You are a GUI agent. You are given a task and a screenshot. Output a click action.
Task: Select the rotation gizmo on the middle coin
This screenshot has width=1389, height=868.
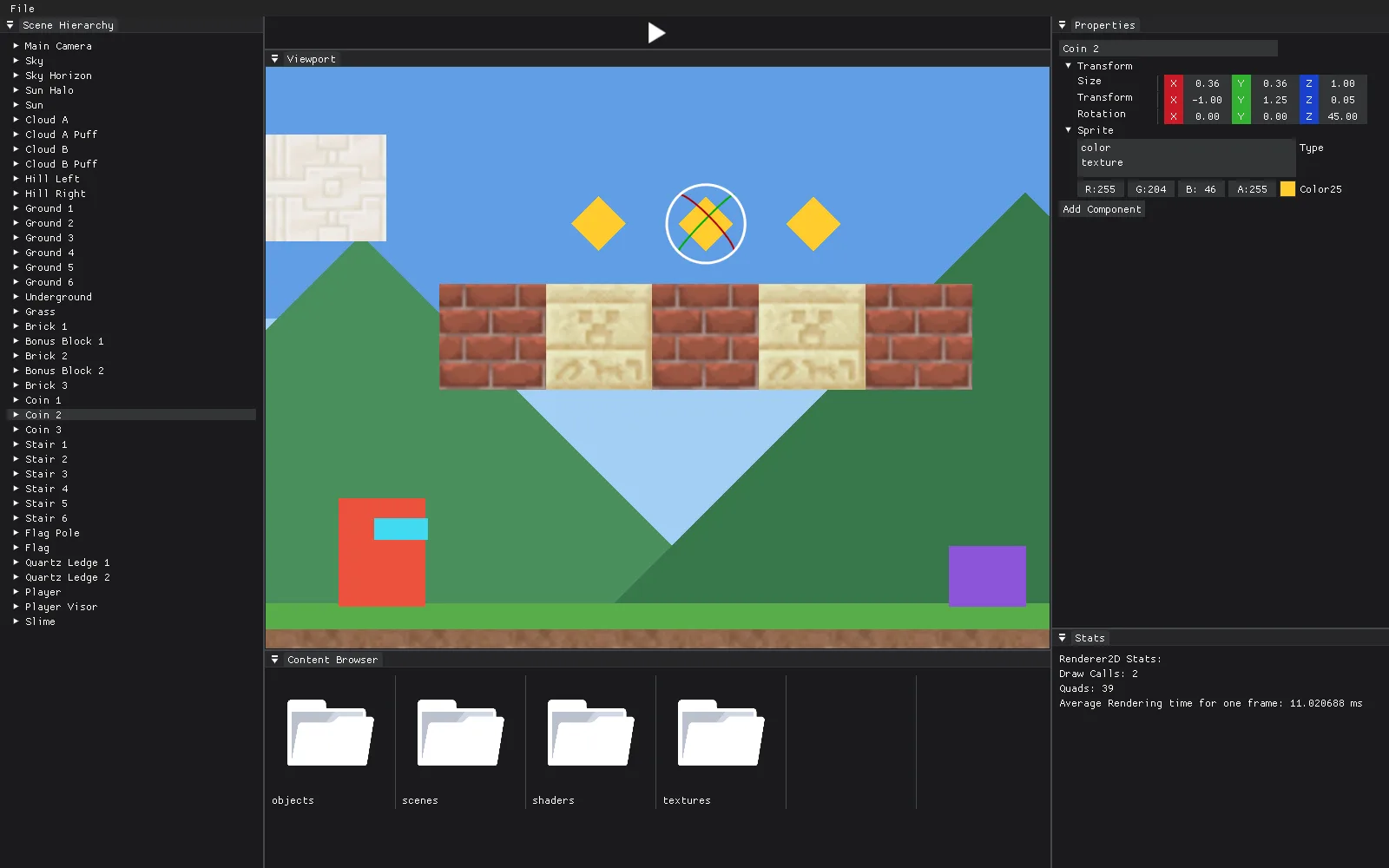(706, 224)
